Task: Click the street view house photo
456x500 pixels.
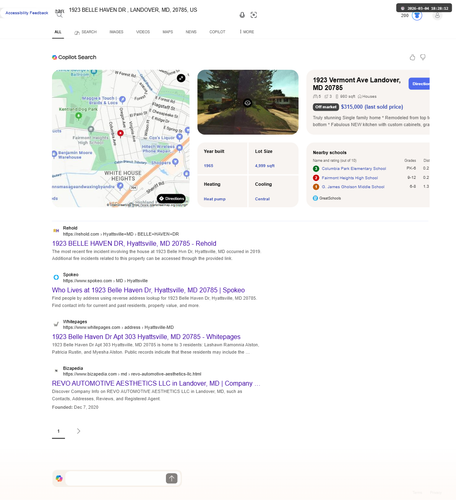Action: coord(248,102)
